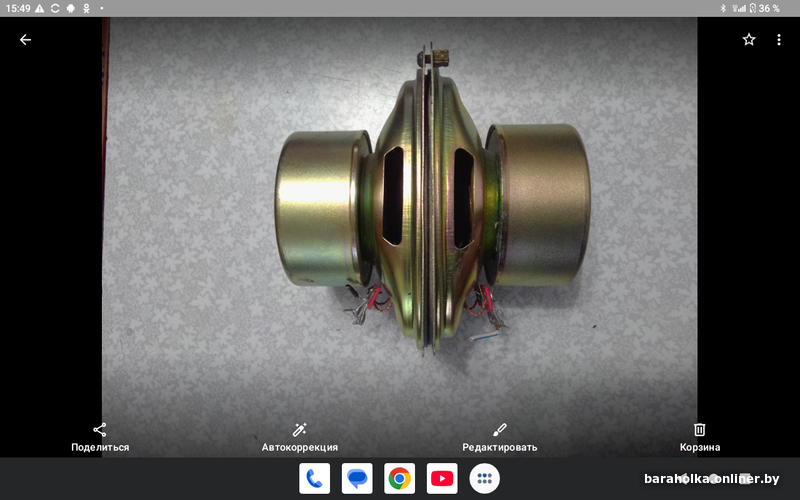800x500 pixels.
Task: Tap the share icon
Action: pyautogui.click(x=100, y=429)
